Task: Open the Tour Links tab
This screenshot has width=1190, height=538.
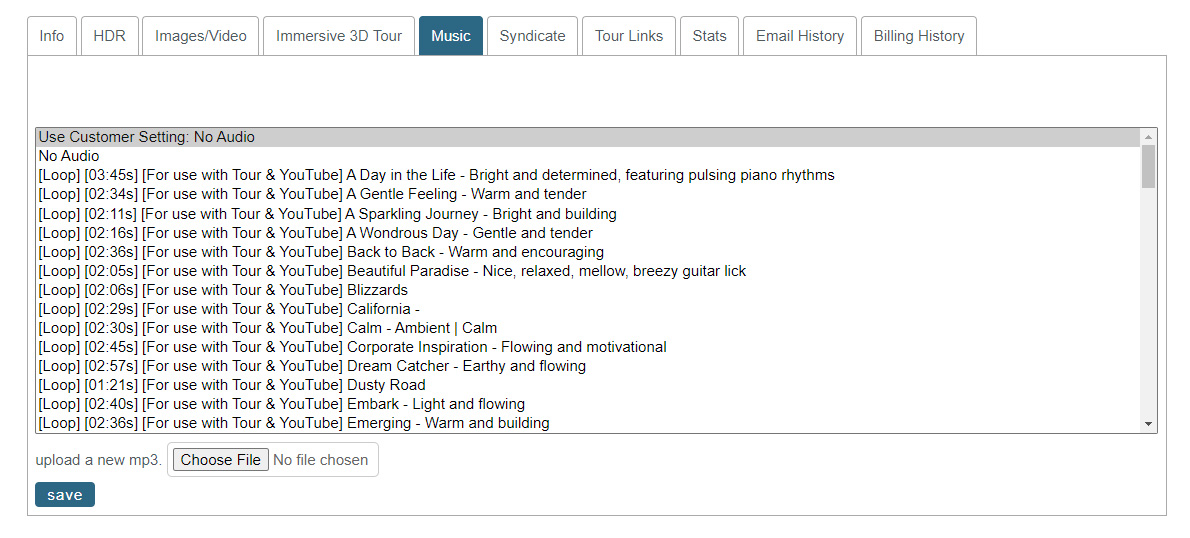Action: pos(628,36)
